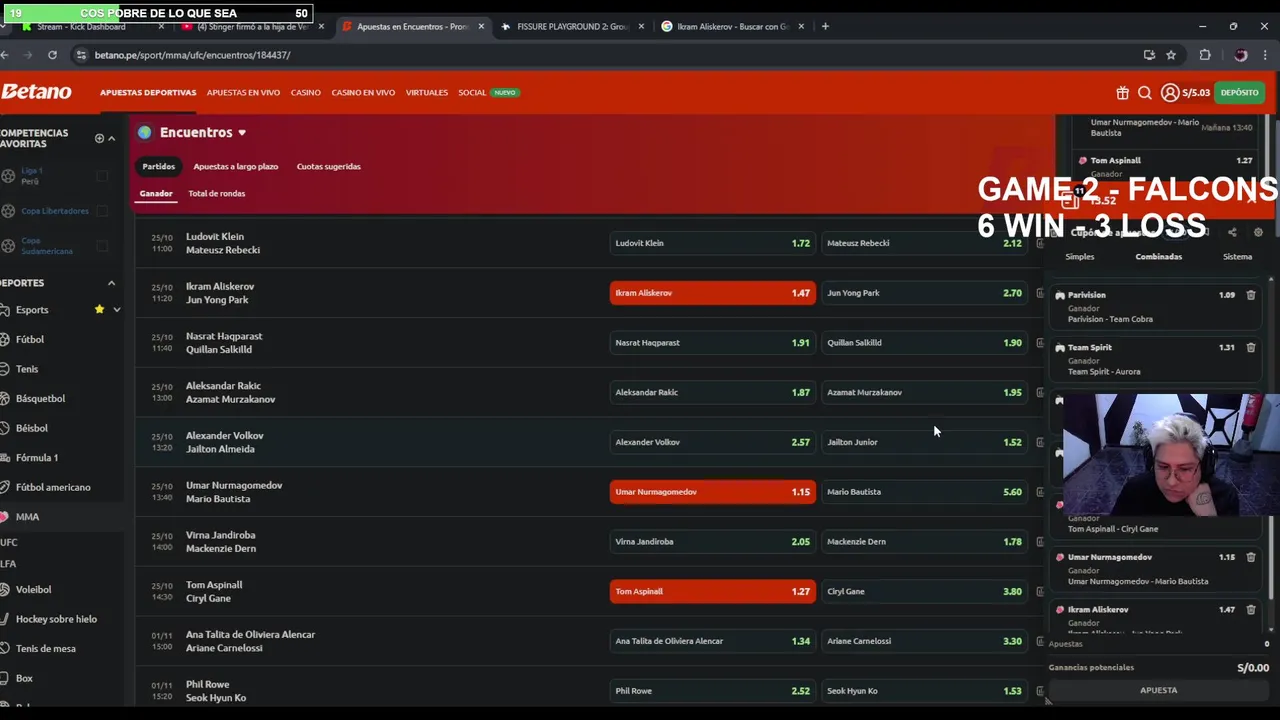The width and height of the screenshot is (1280, 720).
Task: Open a new browser tab
Action: click(x=825, y=27)
